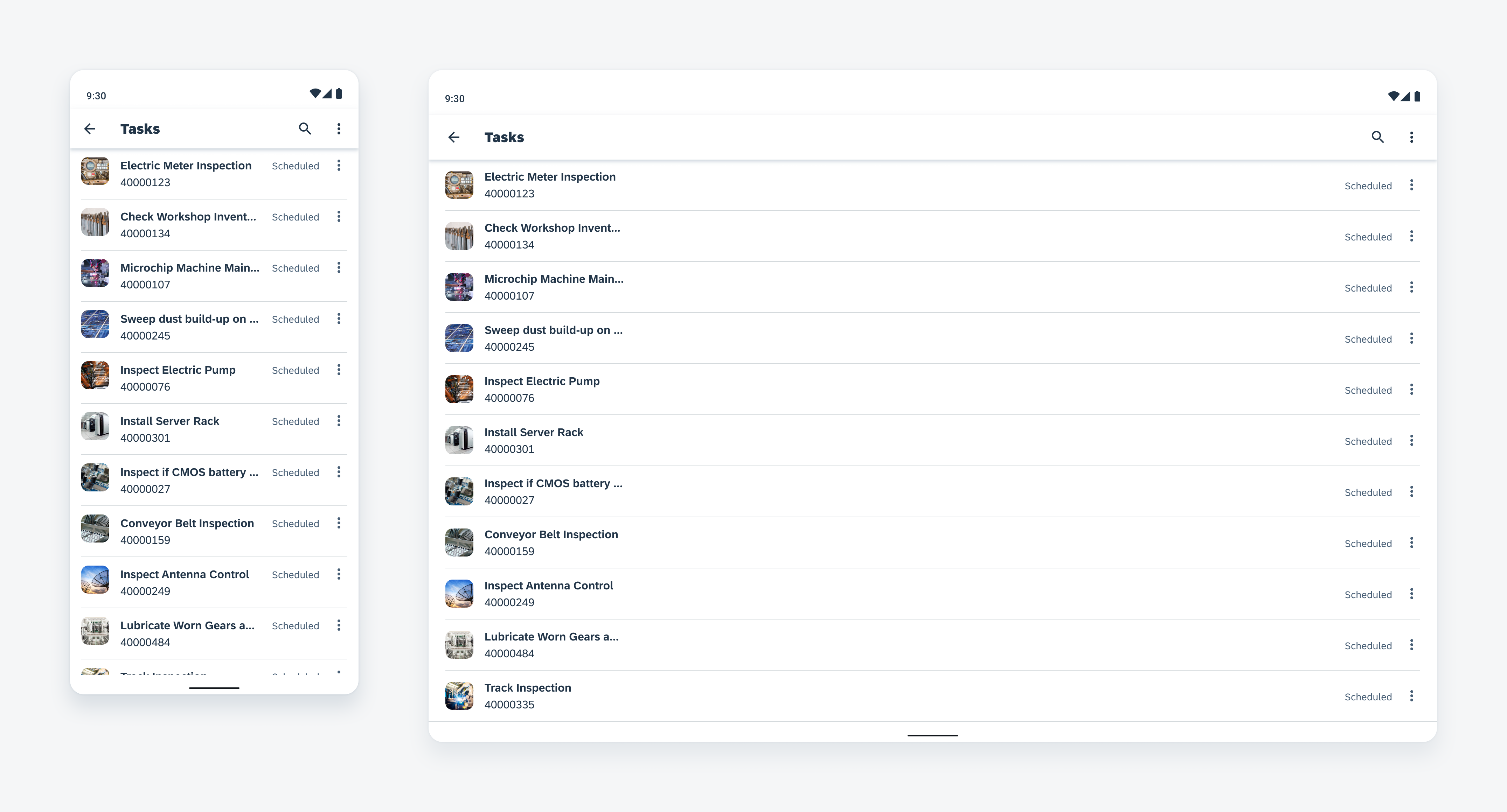Image resolution: width=1507 pixels, height=812 pixels.
Task: Open main Tasks screen overflow menu
Action: (x=1414, y=137)
